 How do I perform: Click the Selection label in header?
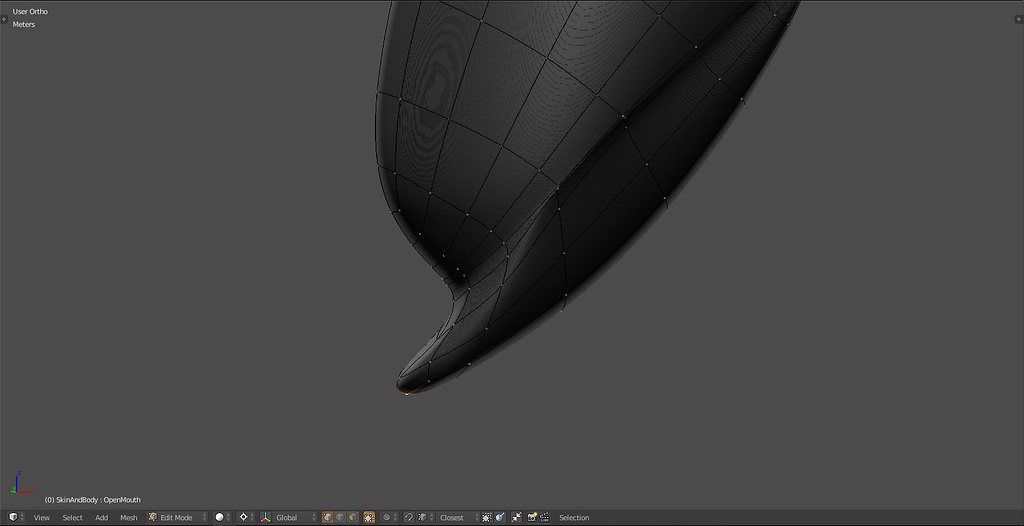(574, 518)
